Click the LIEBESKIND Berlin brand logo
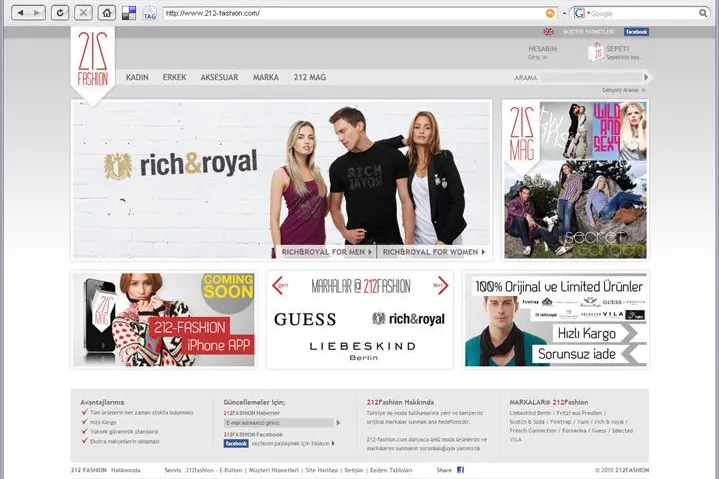 363,351
